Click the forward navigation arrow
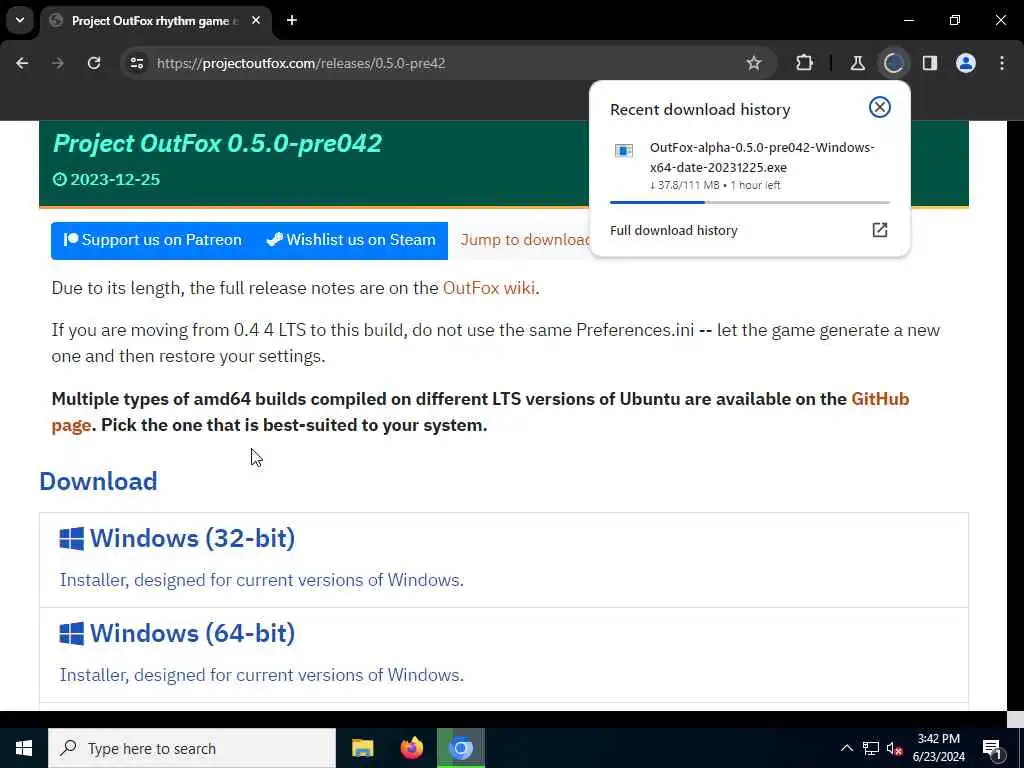This screenshot has width=1024, height=768. pos(58,63)
